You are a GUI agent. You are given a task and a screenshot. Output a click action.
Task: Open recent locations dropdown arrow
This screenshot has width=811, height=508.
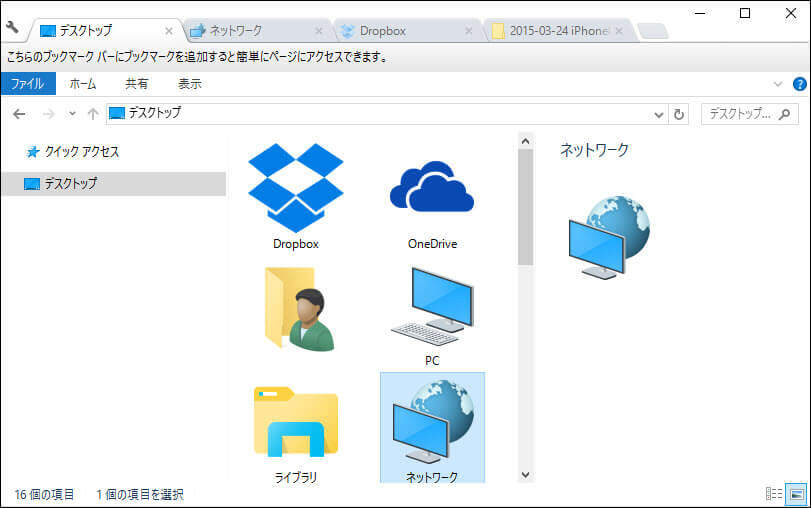coord(72,114)
